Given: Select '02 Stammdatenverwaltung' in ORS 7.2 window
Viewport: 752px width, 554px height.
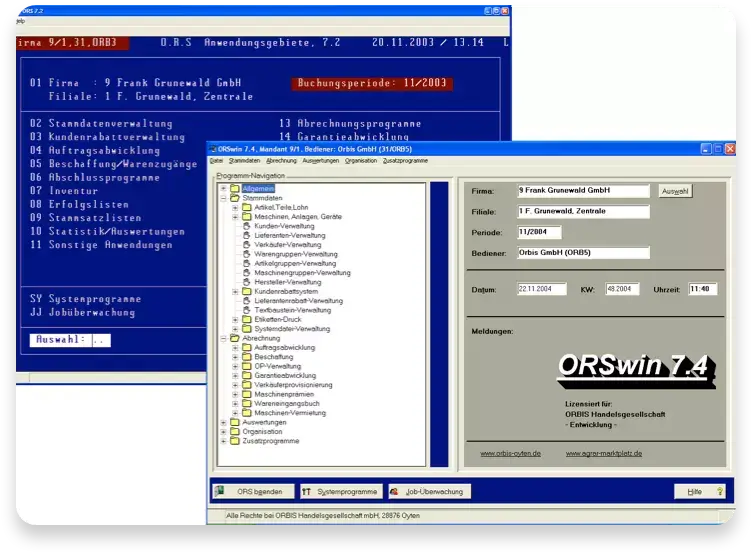Looking at the screenshot, I should point(101,123).
